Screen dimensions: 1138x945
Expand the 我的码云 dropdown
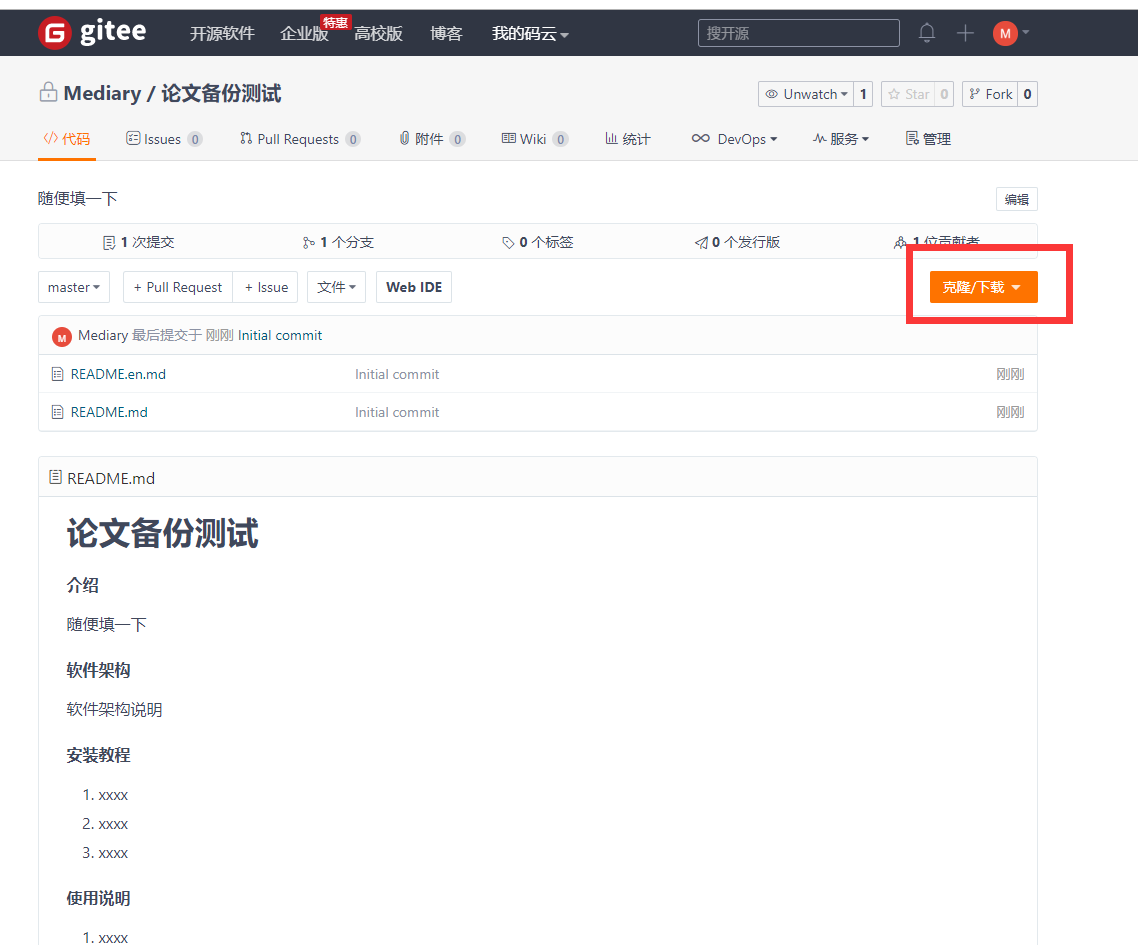(530, 33)
